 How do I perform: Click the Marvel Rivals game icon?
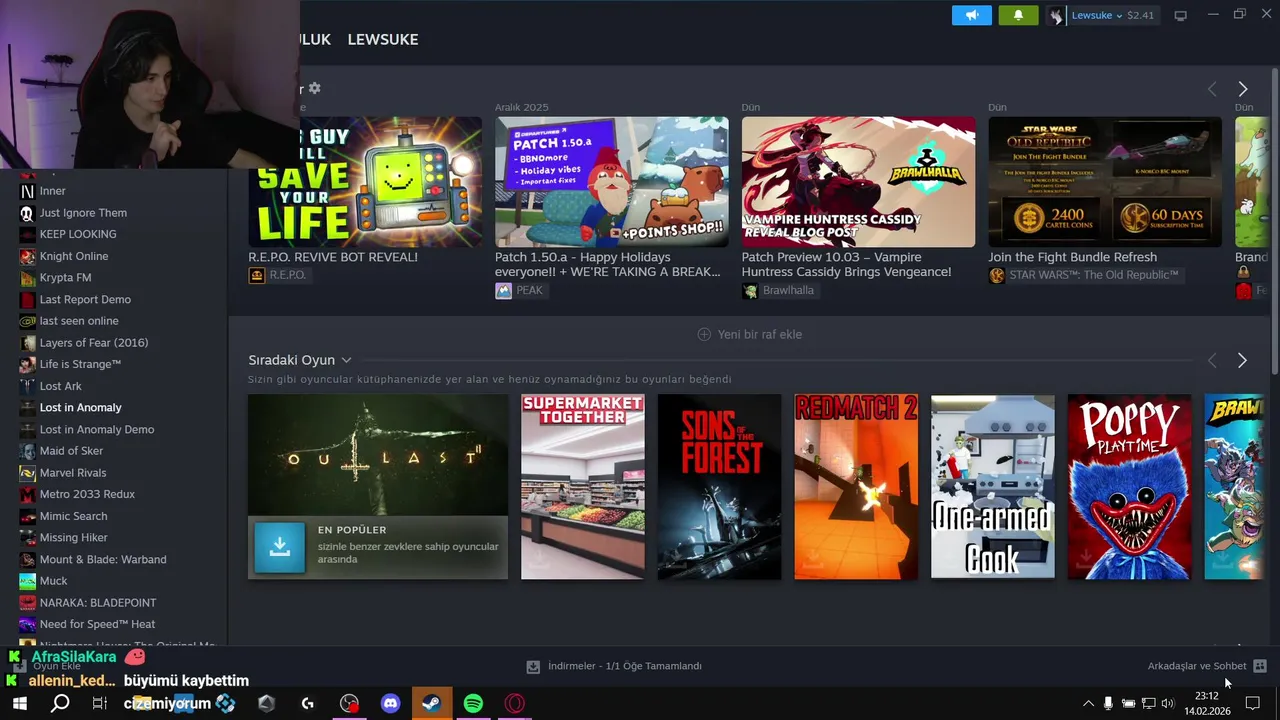click(x=27, y=473)
